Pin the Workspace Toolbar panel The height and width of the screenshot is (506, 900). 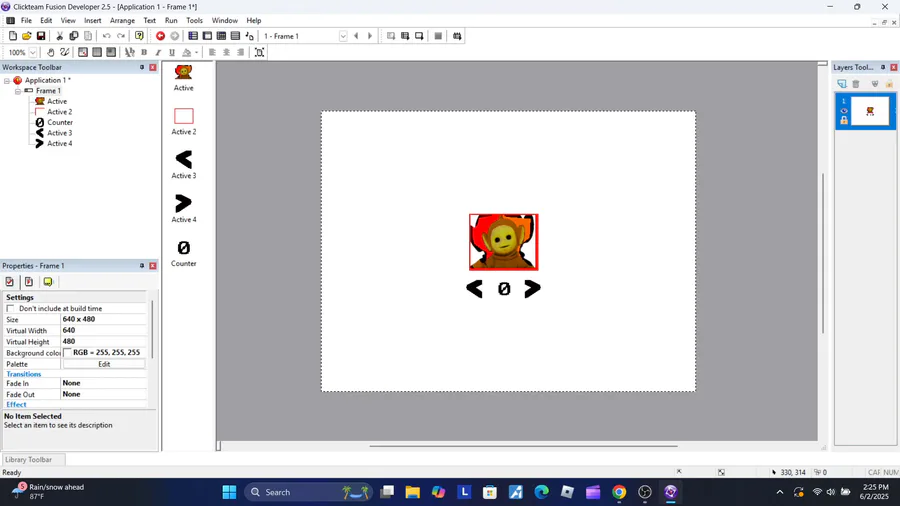(x=142, y=67)
